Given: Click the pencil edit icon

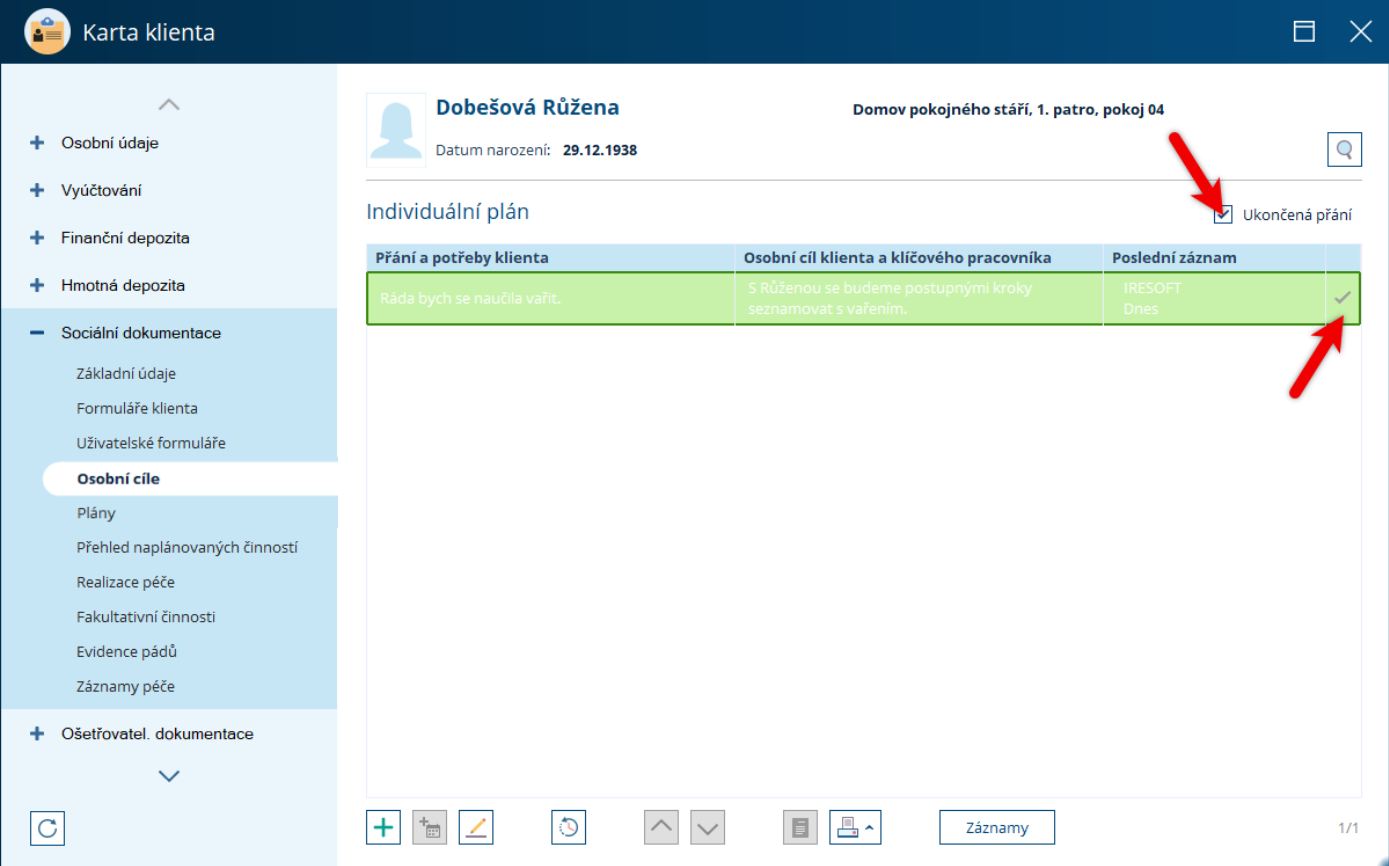Looking at the screenshot, I should pyautogui.click(x=476, y=827).
